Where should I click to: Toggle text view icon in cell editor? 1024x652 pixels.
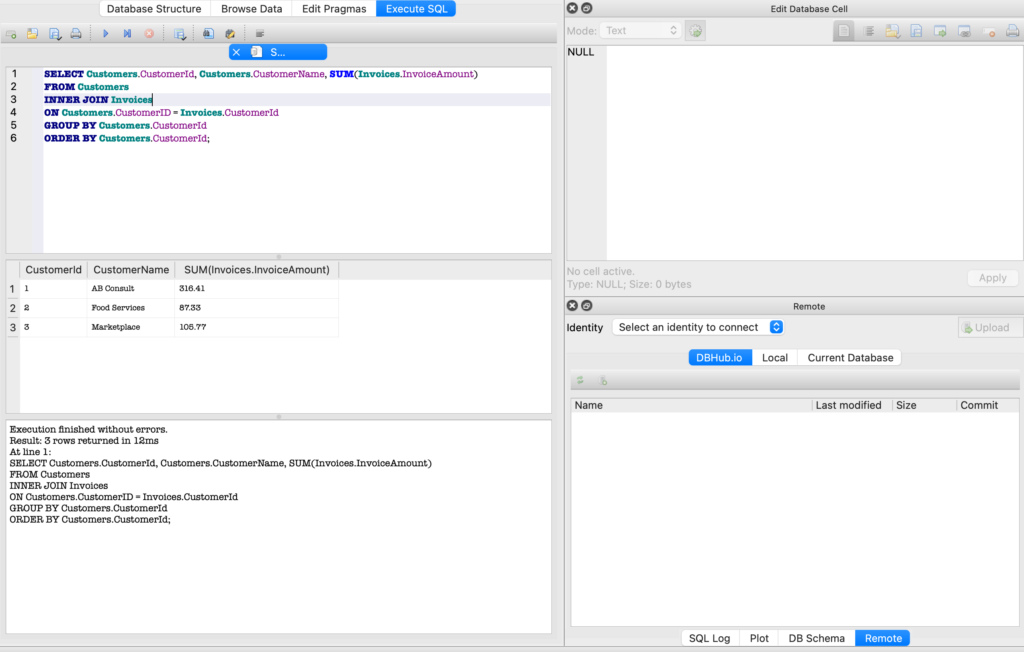click(844, 31)
